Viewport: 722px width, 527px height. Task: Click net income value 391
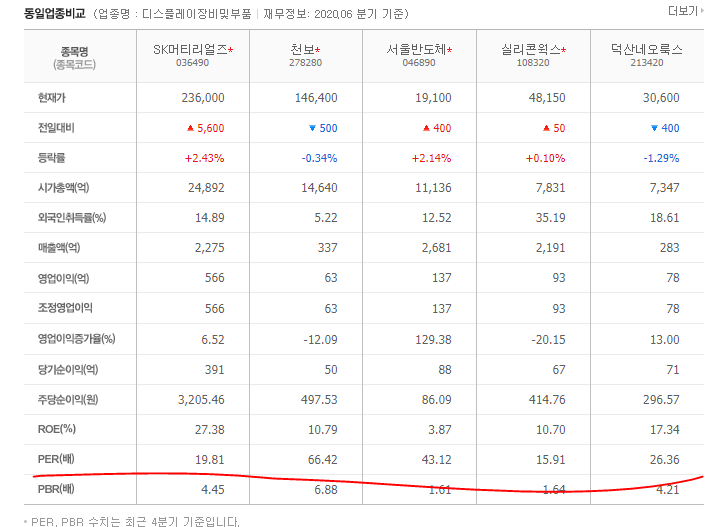(x=215, y=370)
